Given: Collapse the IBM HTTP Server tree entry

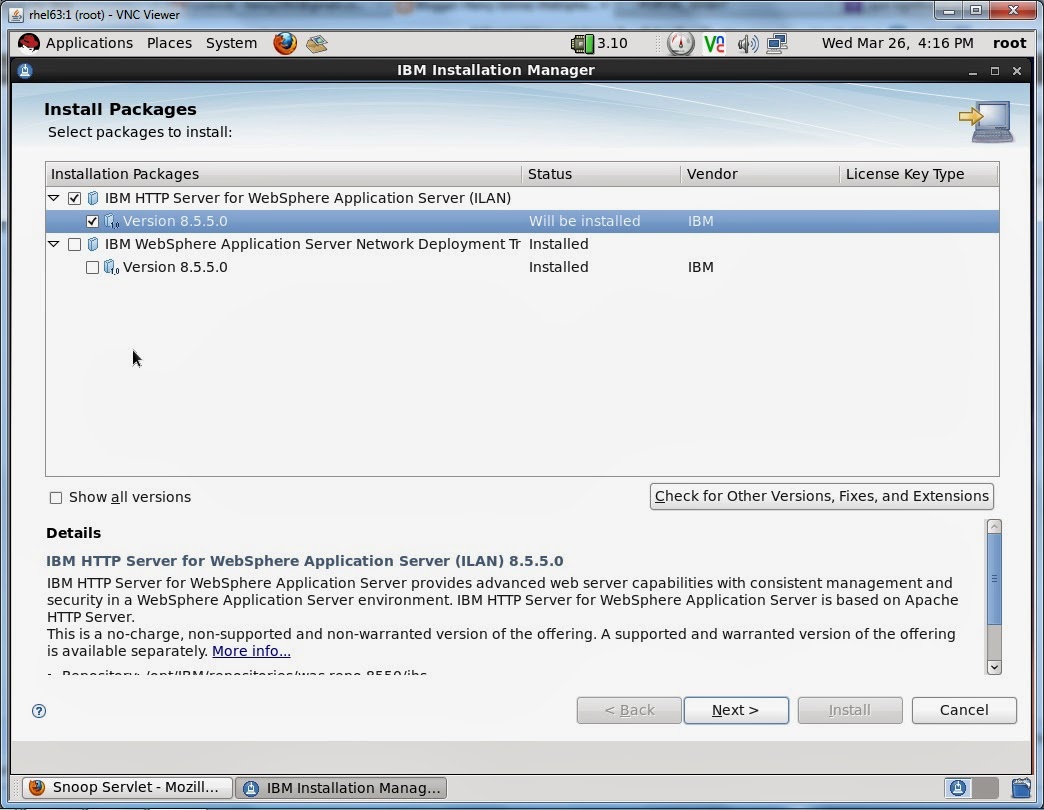Looking at the screenshot, I should [x=53, y=198].
